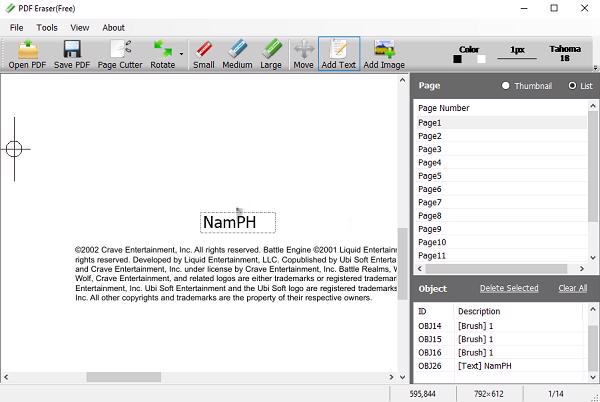Click the Delete Selected link

pyautogui.click(x=508, y=288)
